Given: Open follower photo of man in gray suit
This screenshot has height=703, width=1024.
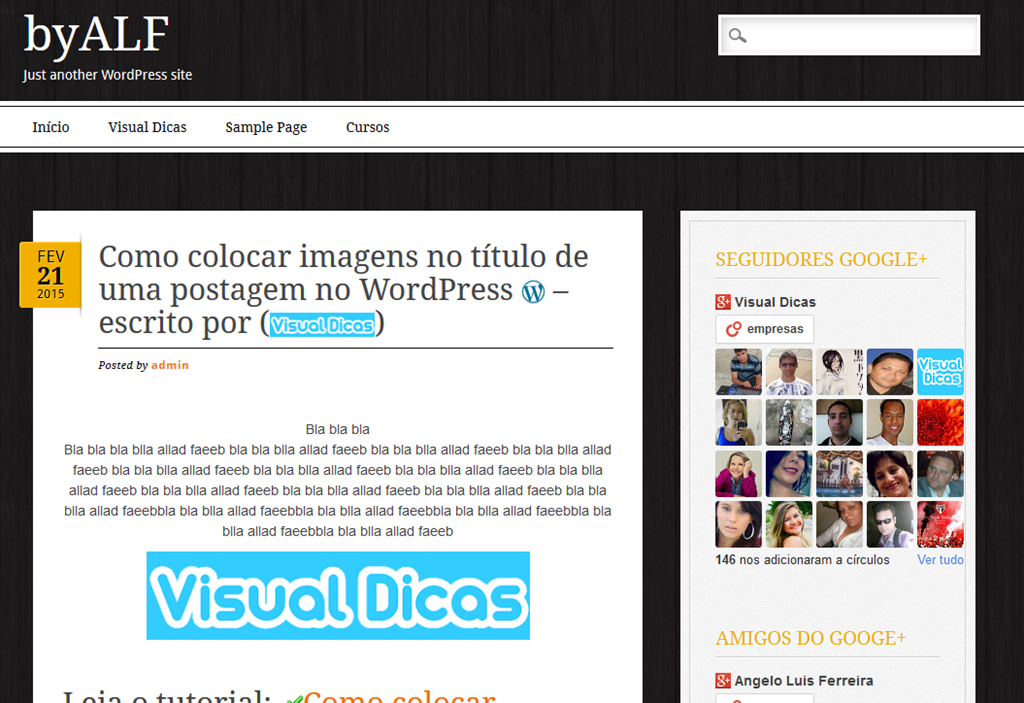Looking at the screenshot, I should point(940,474).
